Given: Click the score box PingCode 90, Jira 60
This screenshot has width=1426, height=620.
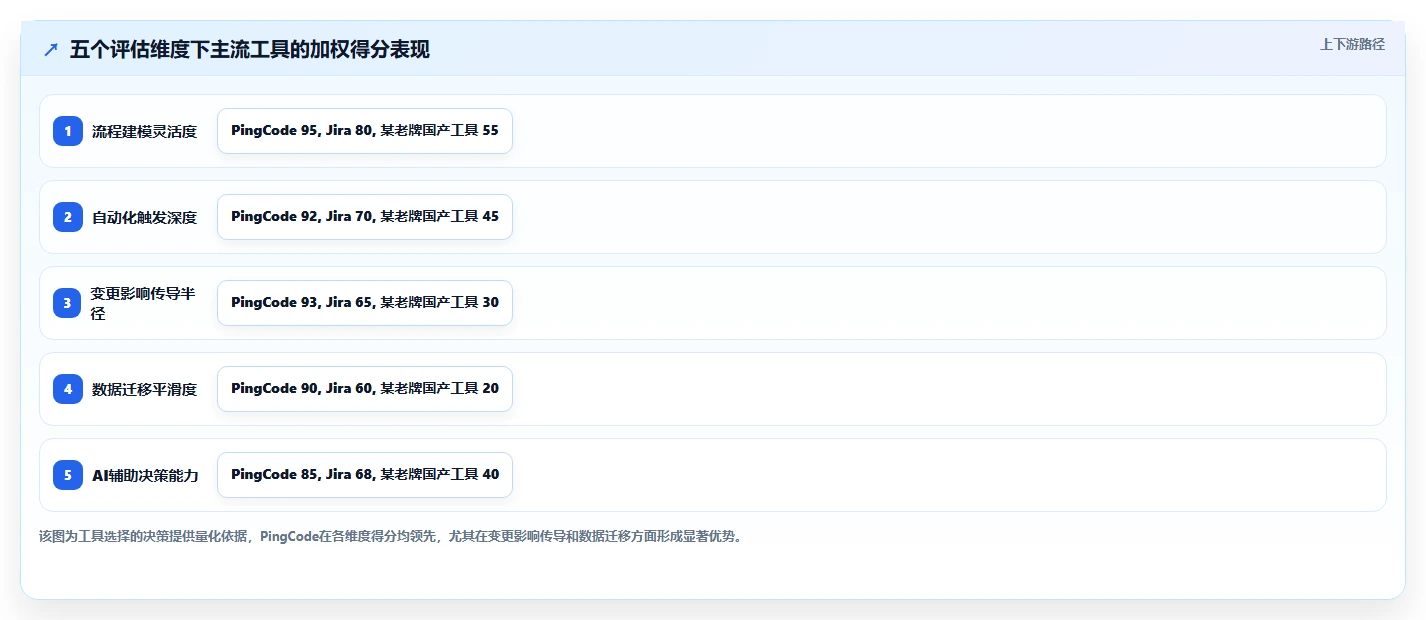Looking at the screenshot, I should click(x=365, y=389).
